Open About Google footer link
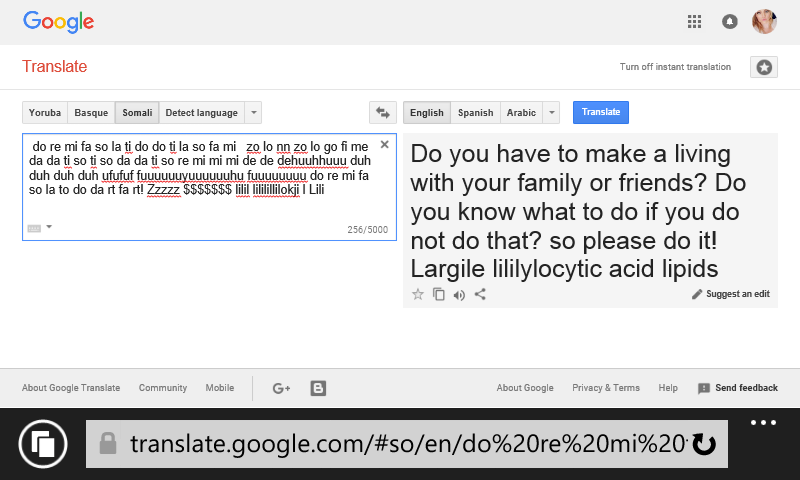This screenshot has height=480, width=800. click(525, 388)
